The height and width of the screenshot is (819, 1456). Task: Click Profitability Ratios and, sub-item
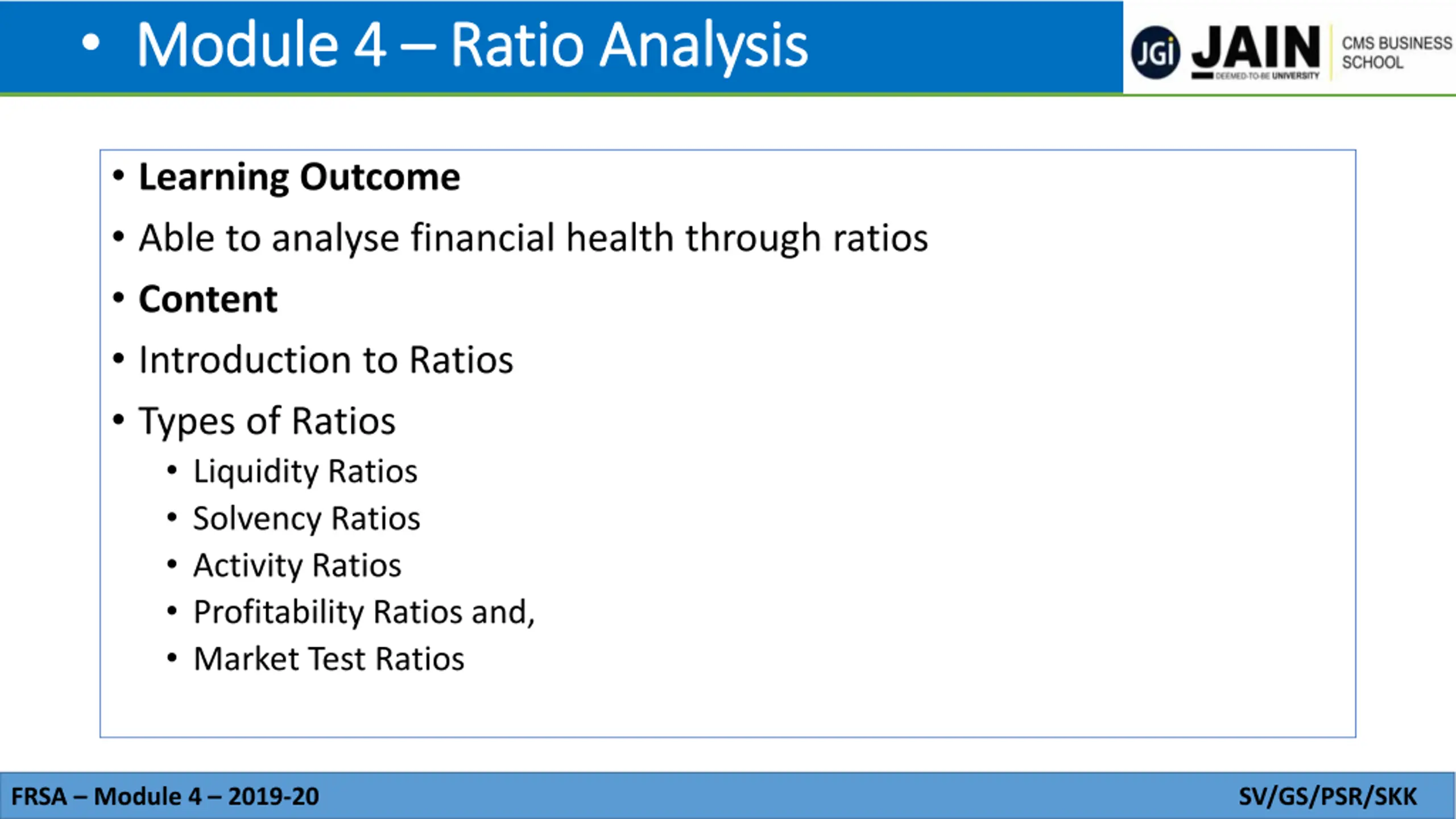tap(364, 613)
